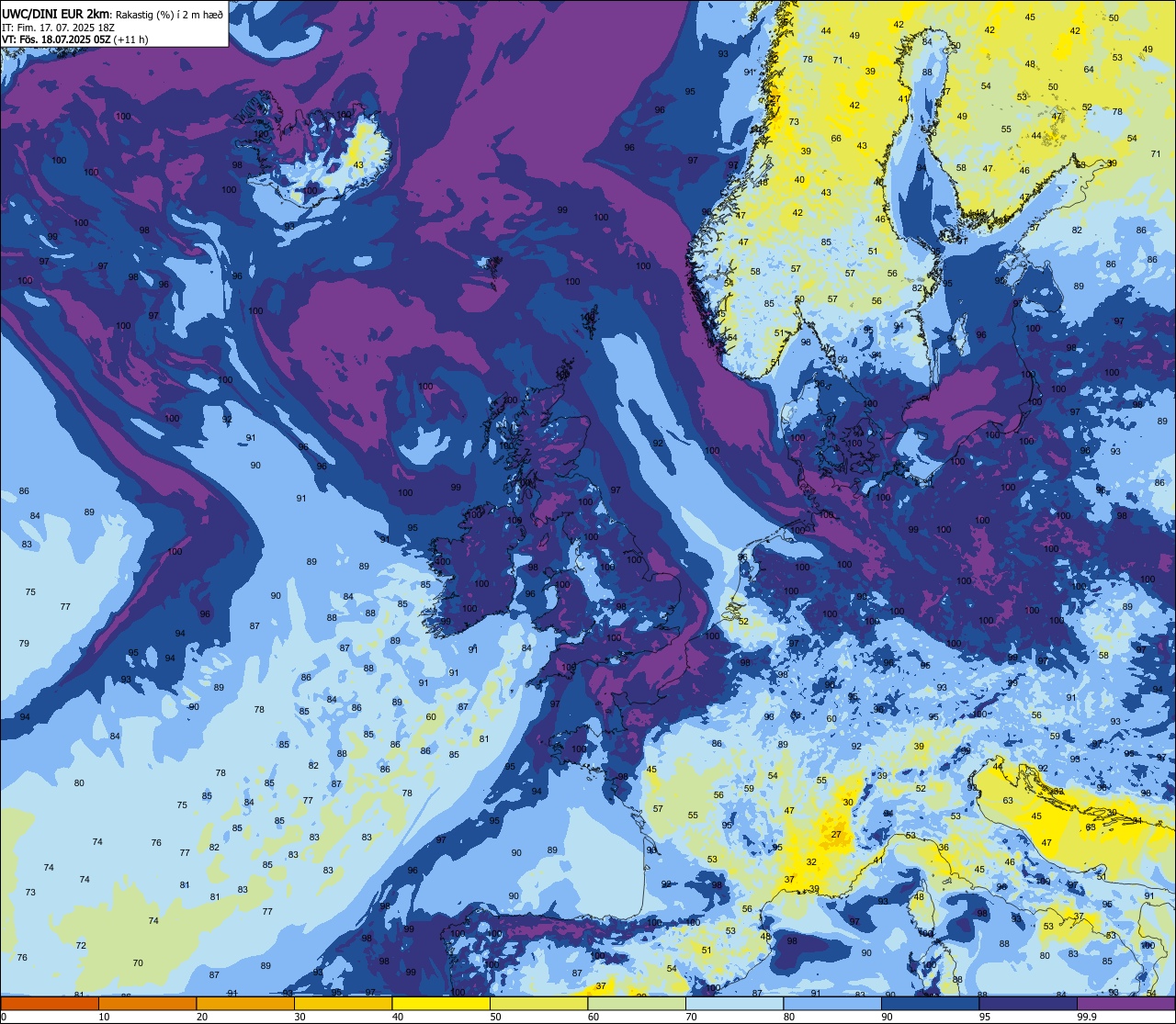Pick the light orange 20–30 legend segment
This screenshot has width=1176, height=1024.
pos(245,1003)
